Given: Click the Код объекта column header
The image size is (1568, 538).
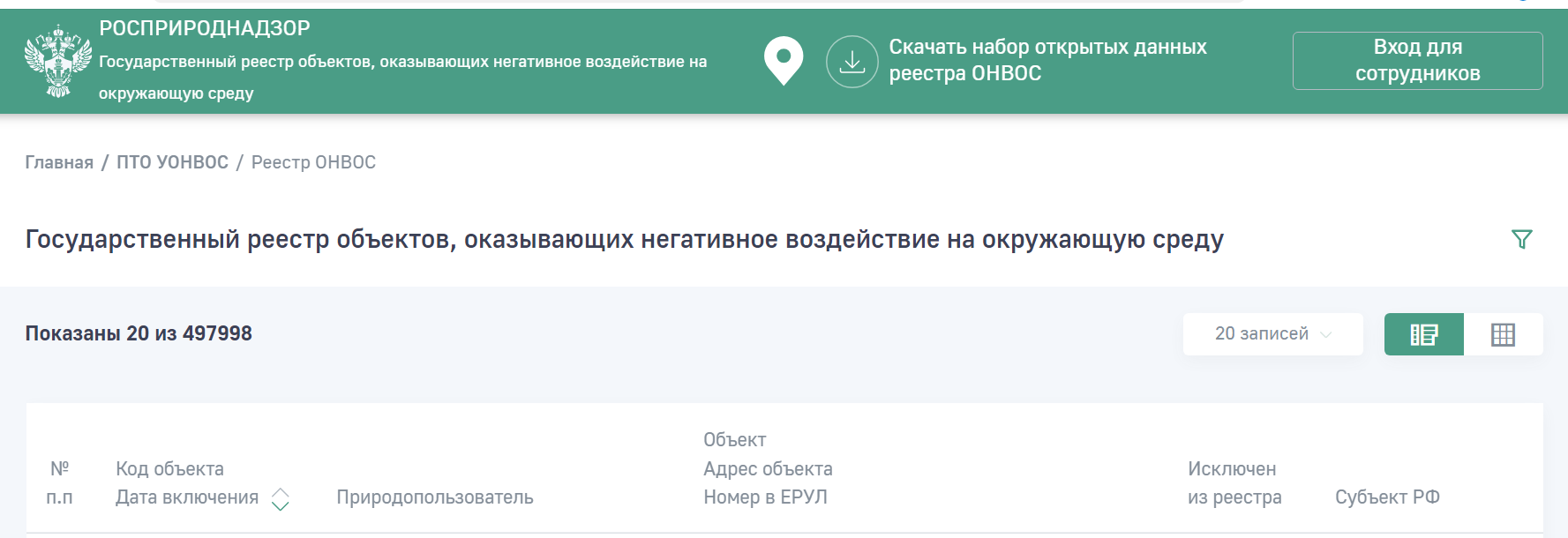Looking at the screenshot, I should pos(169,469).
